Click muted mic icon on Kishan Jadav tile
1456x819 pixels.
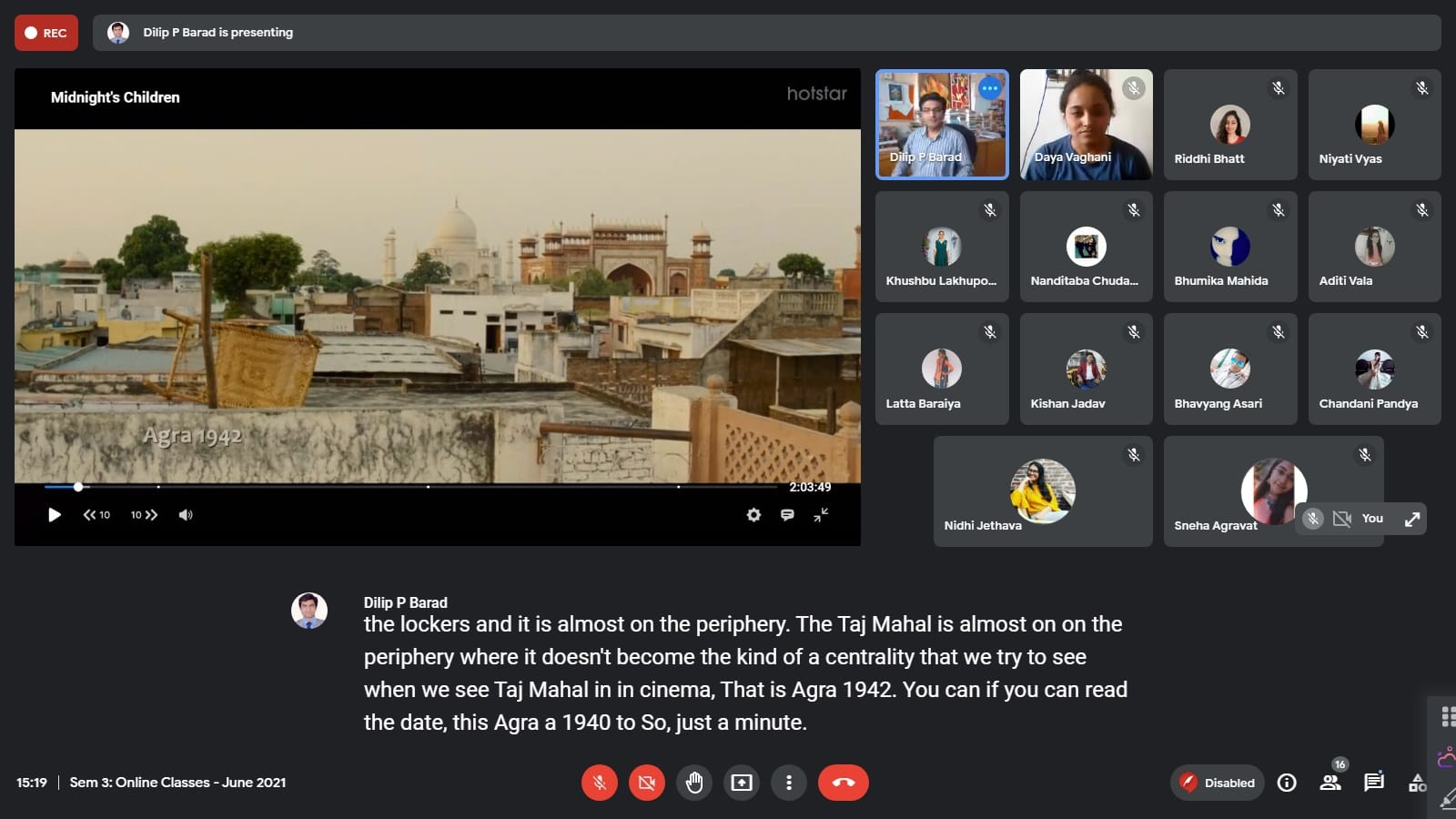pyautogui.click(x=1134, y=332)
